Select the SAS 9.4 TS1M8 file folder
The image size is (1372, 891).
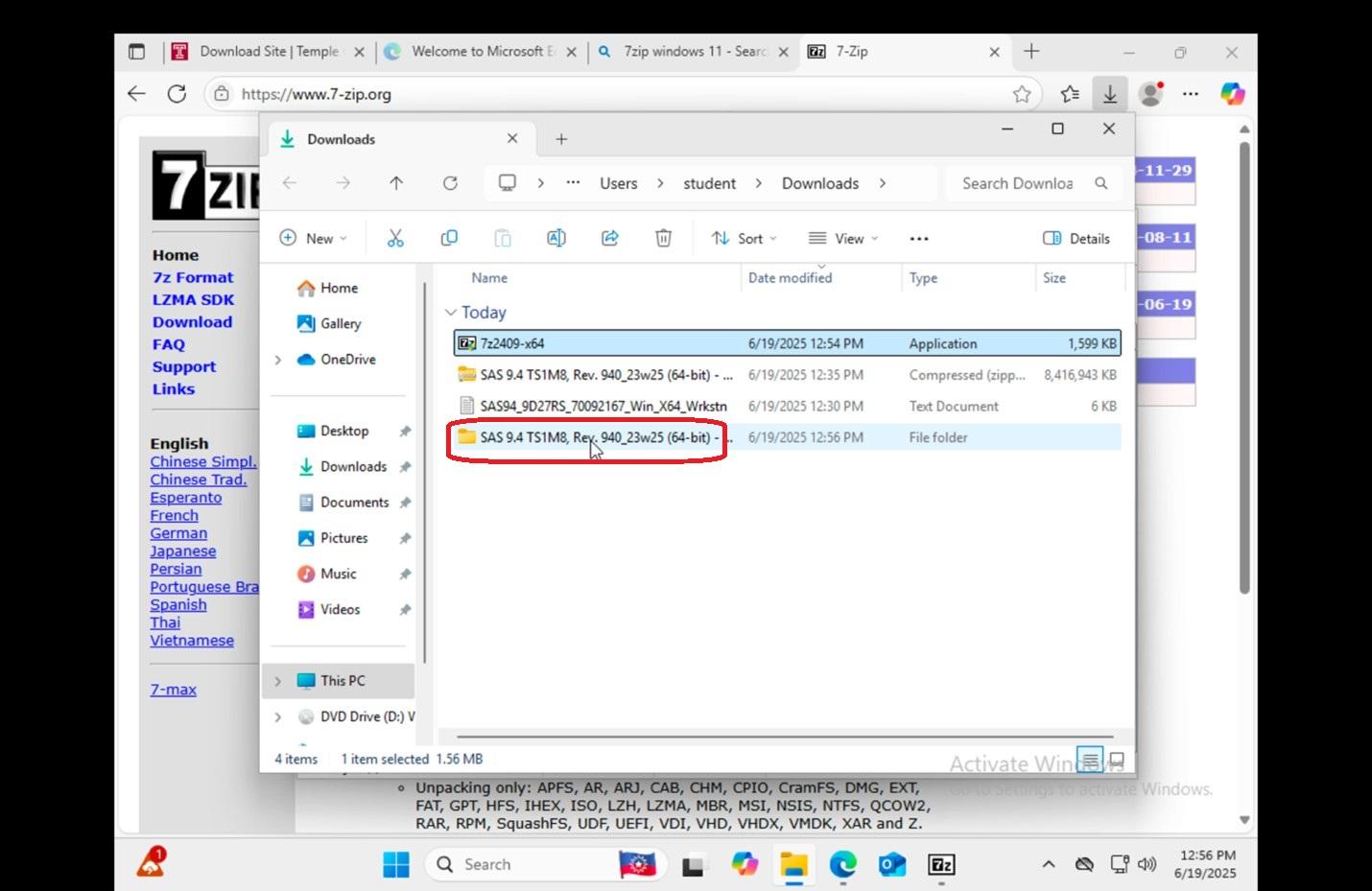(x=787, y=437)
